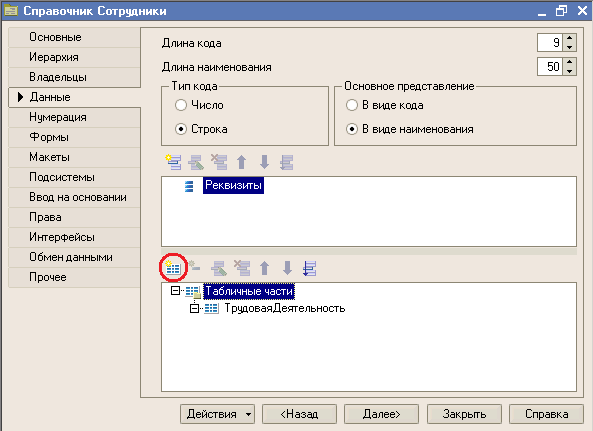Click the ТрудоваяДеятельность table icon

pyautogui.click(x=211, y=309)
